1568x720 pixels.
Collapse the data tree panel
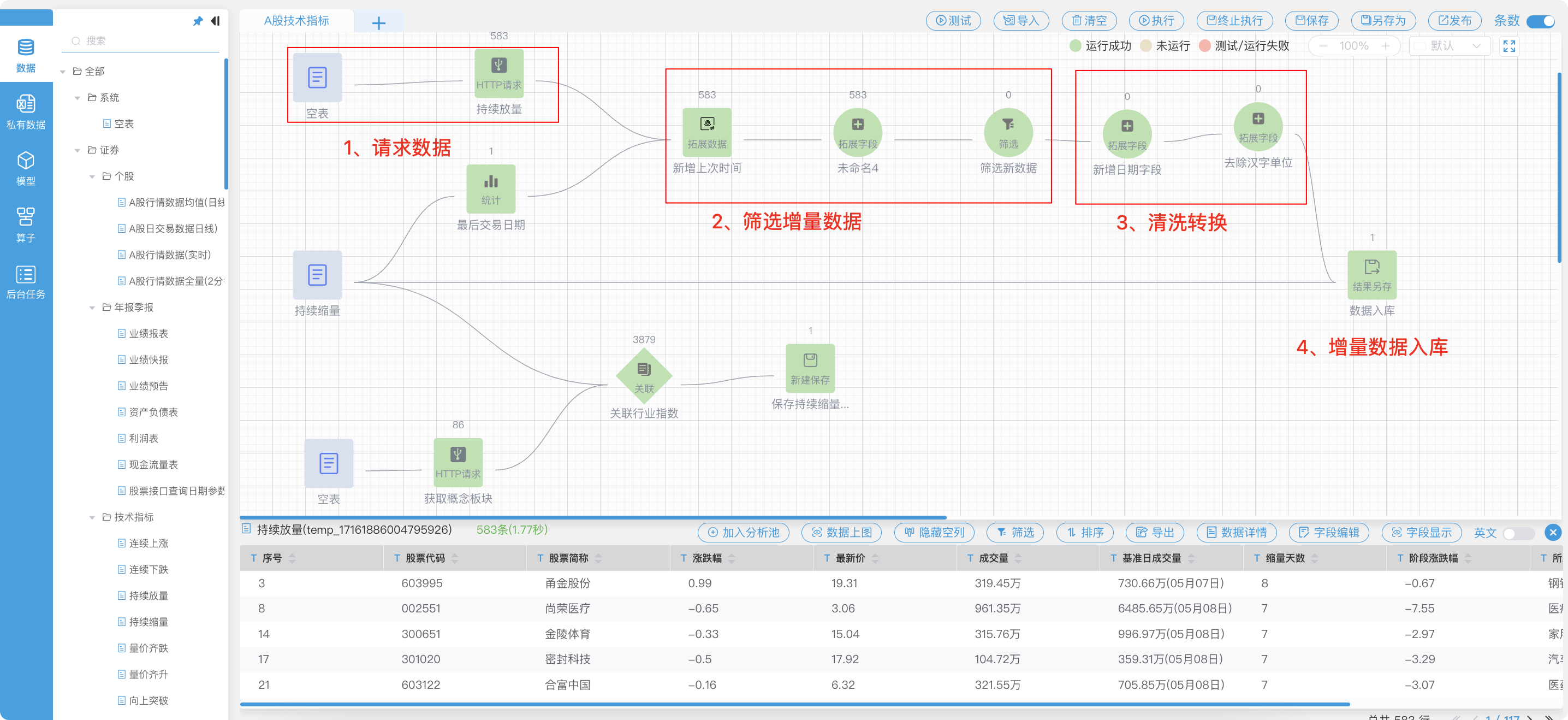[x=215, y=21]
